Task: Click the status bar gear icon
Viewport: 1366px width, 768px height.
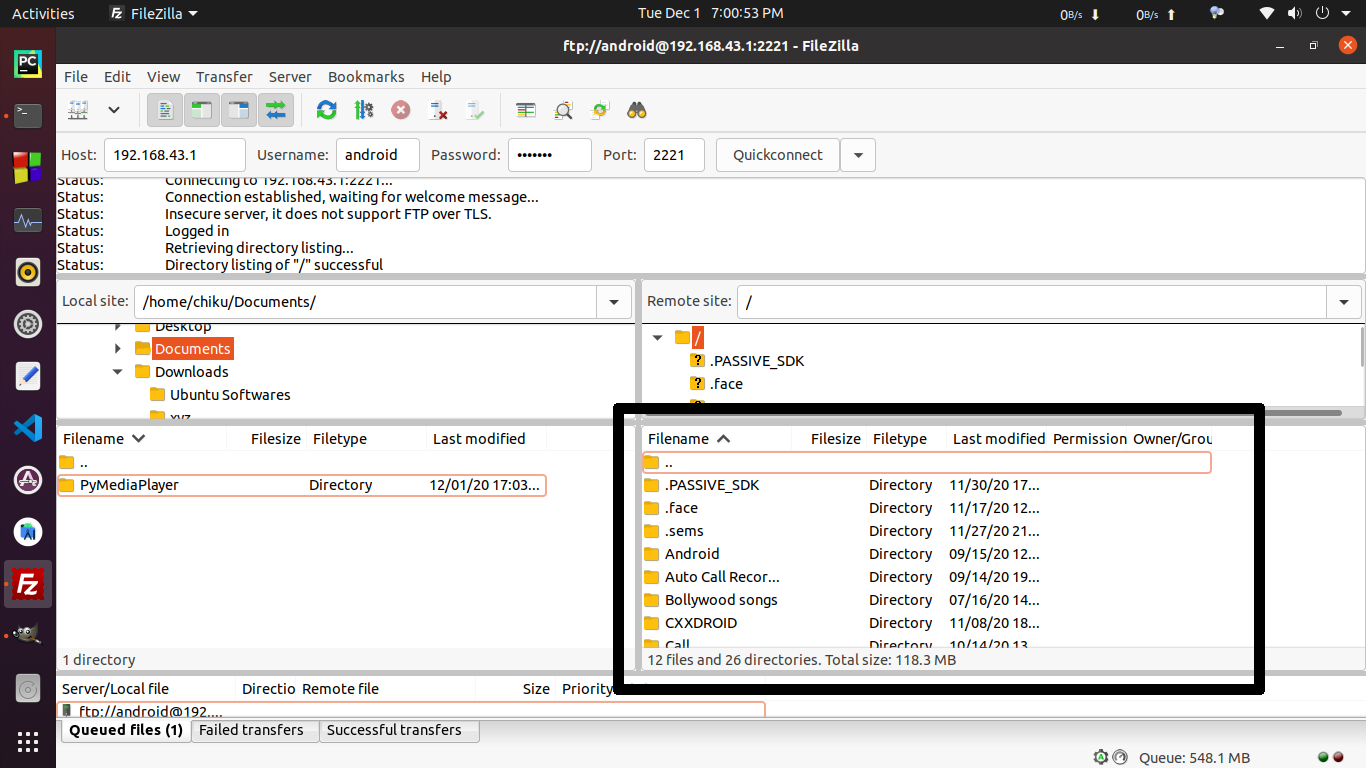Action: coord(1101,757)
